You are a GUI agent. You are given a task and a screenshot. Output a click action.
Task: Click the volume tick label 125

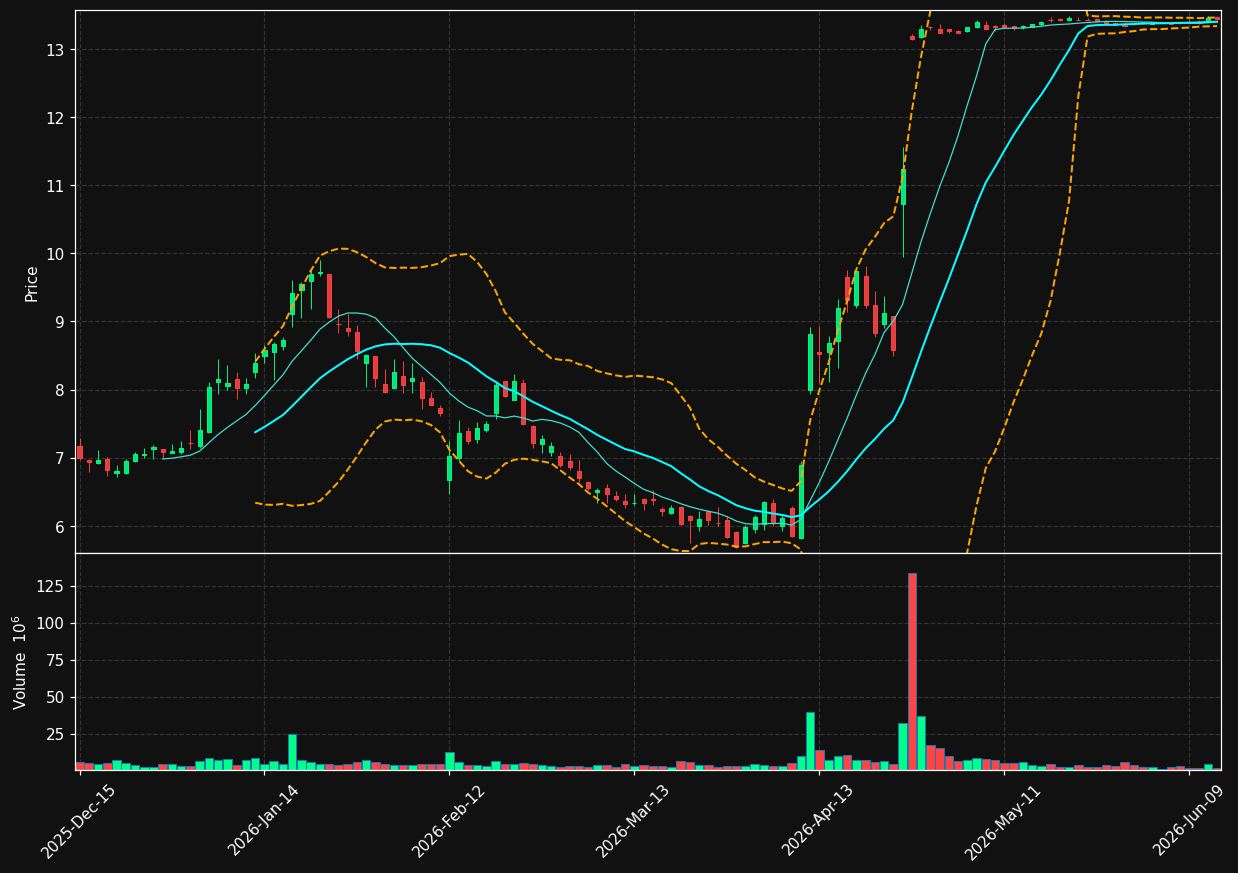click(52, 587)
